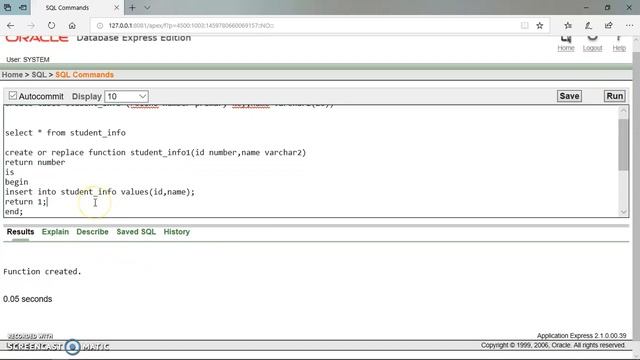Click the Logout link

tap(592, 48)
